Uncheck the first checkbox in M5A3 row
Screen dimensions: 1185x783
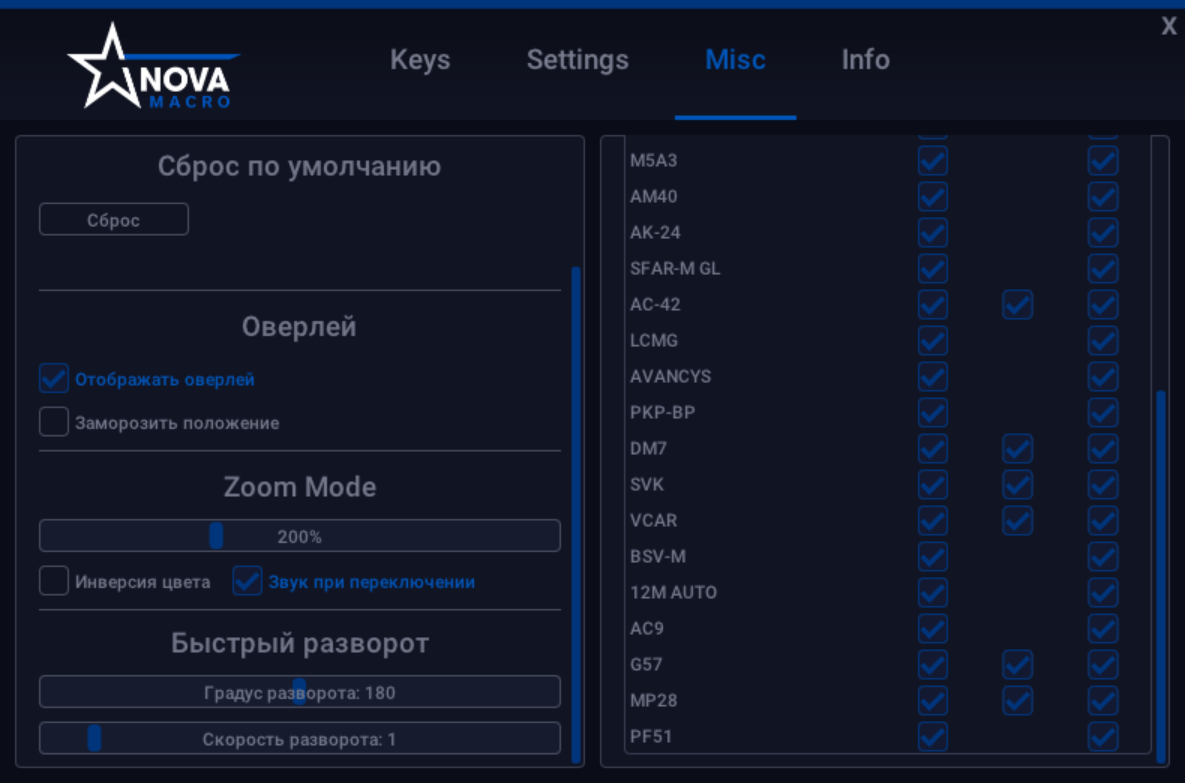click(x=933, y=160)
